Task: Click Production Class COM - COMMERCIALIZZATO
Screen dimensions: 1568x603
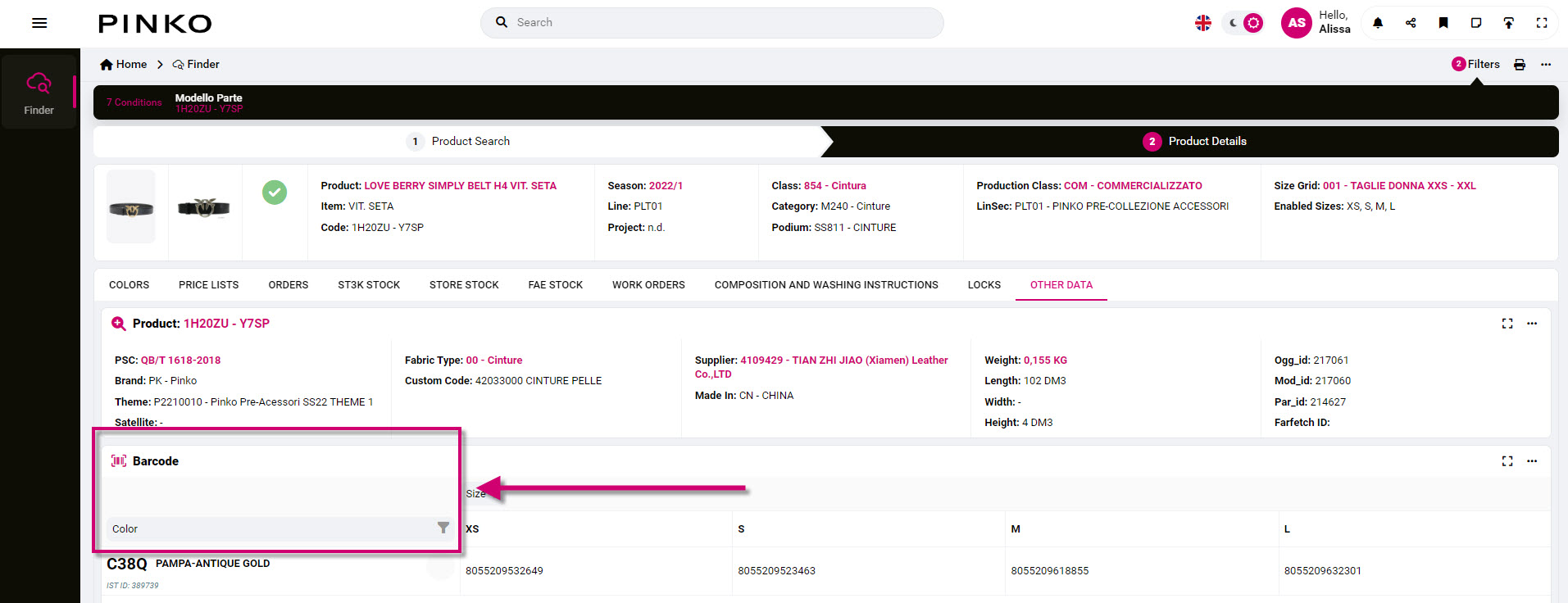Action: (1133, 186)
